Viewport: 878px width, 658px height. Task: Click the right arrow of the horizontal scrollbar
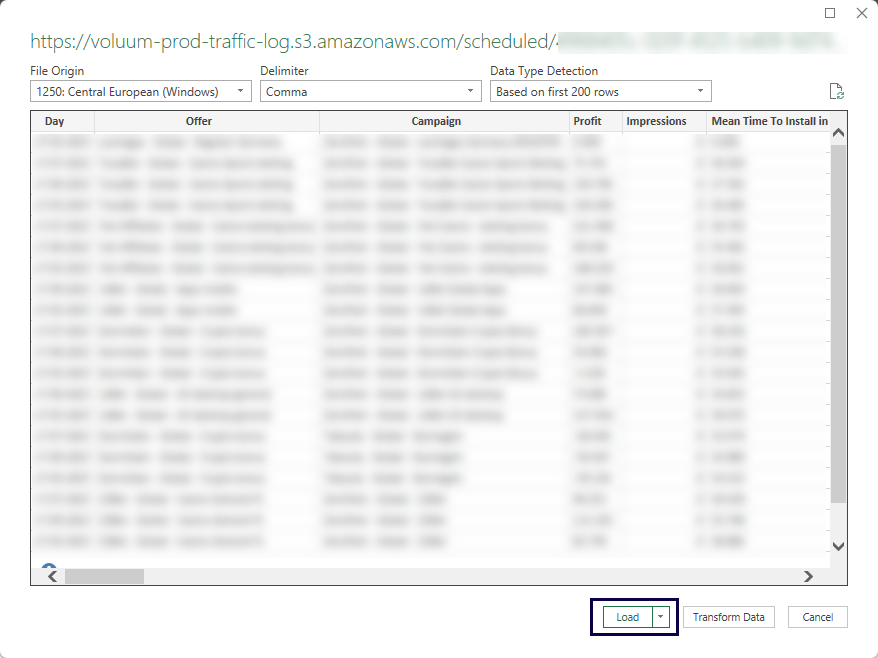click(810, 576)
